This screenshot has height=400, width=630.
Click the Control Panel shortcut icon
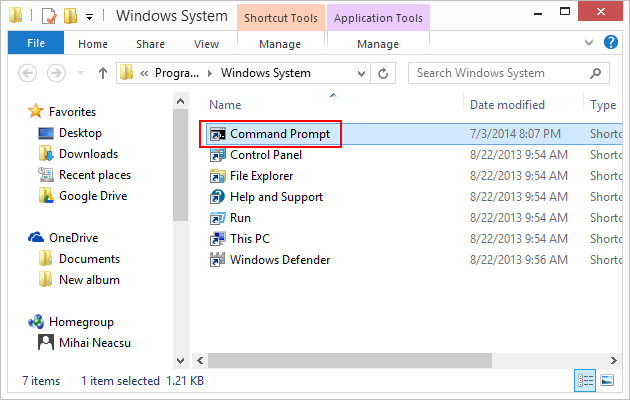coord(218,155)
